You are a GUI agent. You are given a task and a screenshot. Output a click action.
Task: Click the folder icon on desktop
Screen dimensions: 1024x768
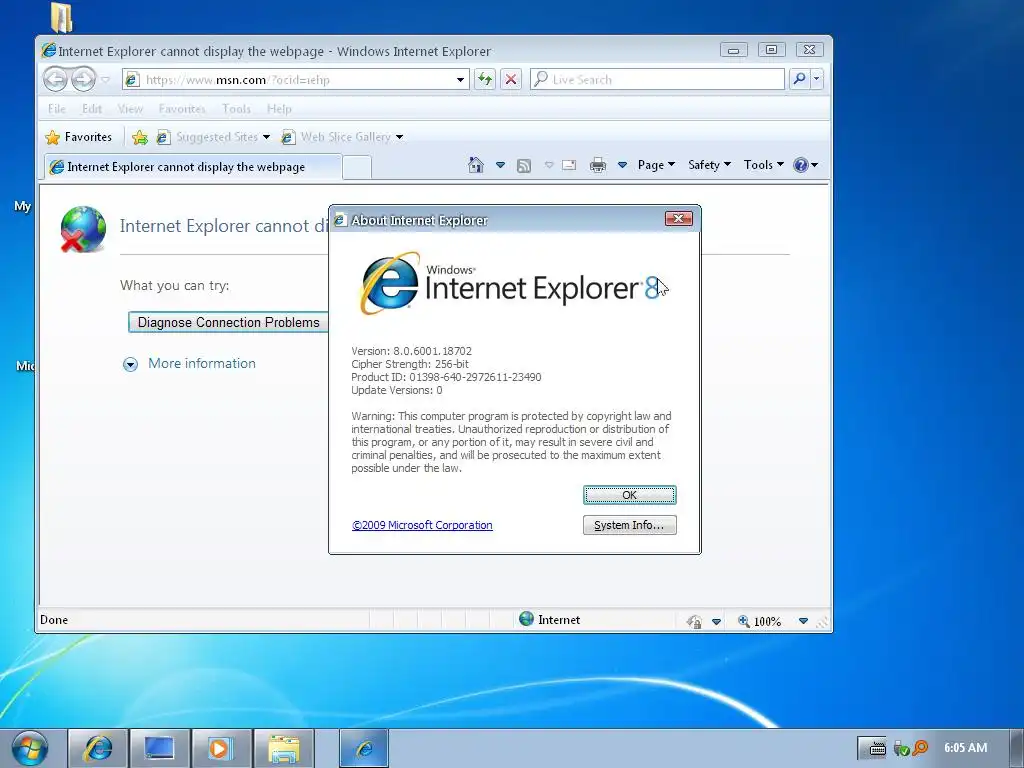pos(61,17)
